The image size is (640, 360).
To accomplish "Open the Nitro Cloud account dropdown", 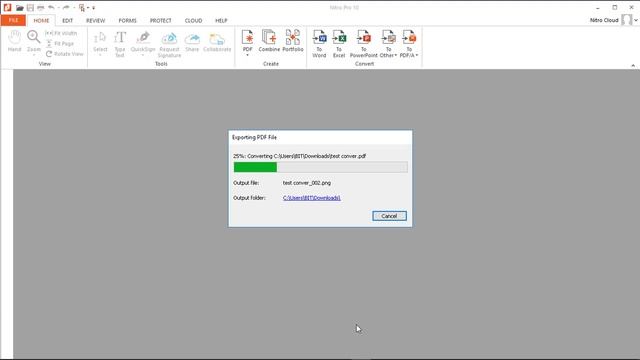I will coord(636,20).
